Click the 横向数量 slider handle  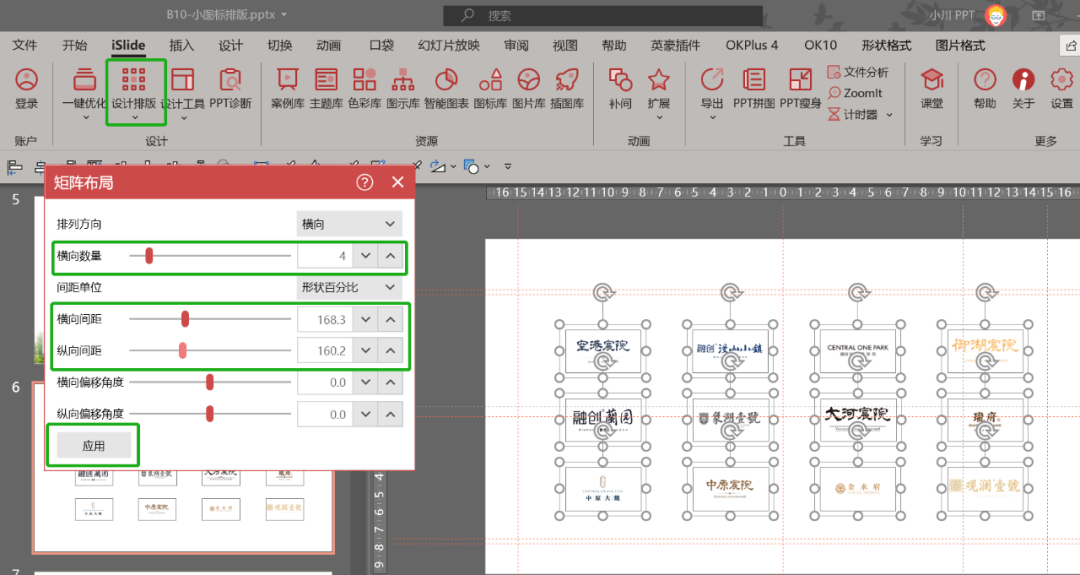click(x=149, y=256)
